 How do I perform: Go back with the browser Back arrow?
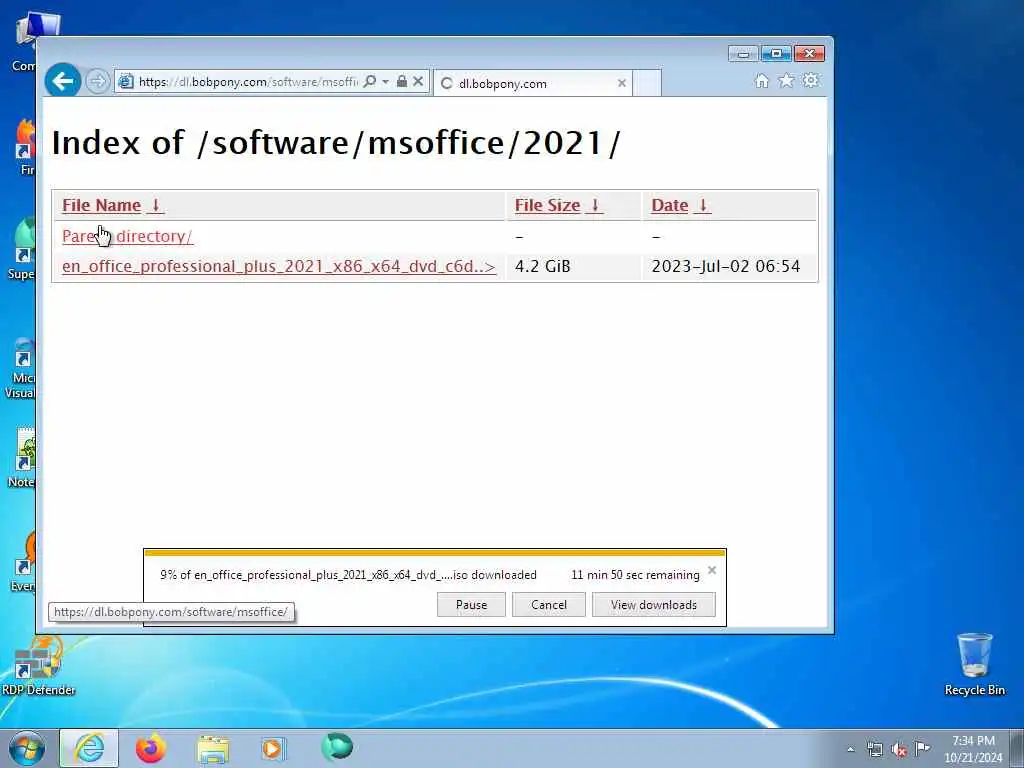click(x=63, y=81)
